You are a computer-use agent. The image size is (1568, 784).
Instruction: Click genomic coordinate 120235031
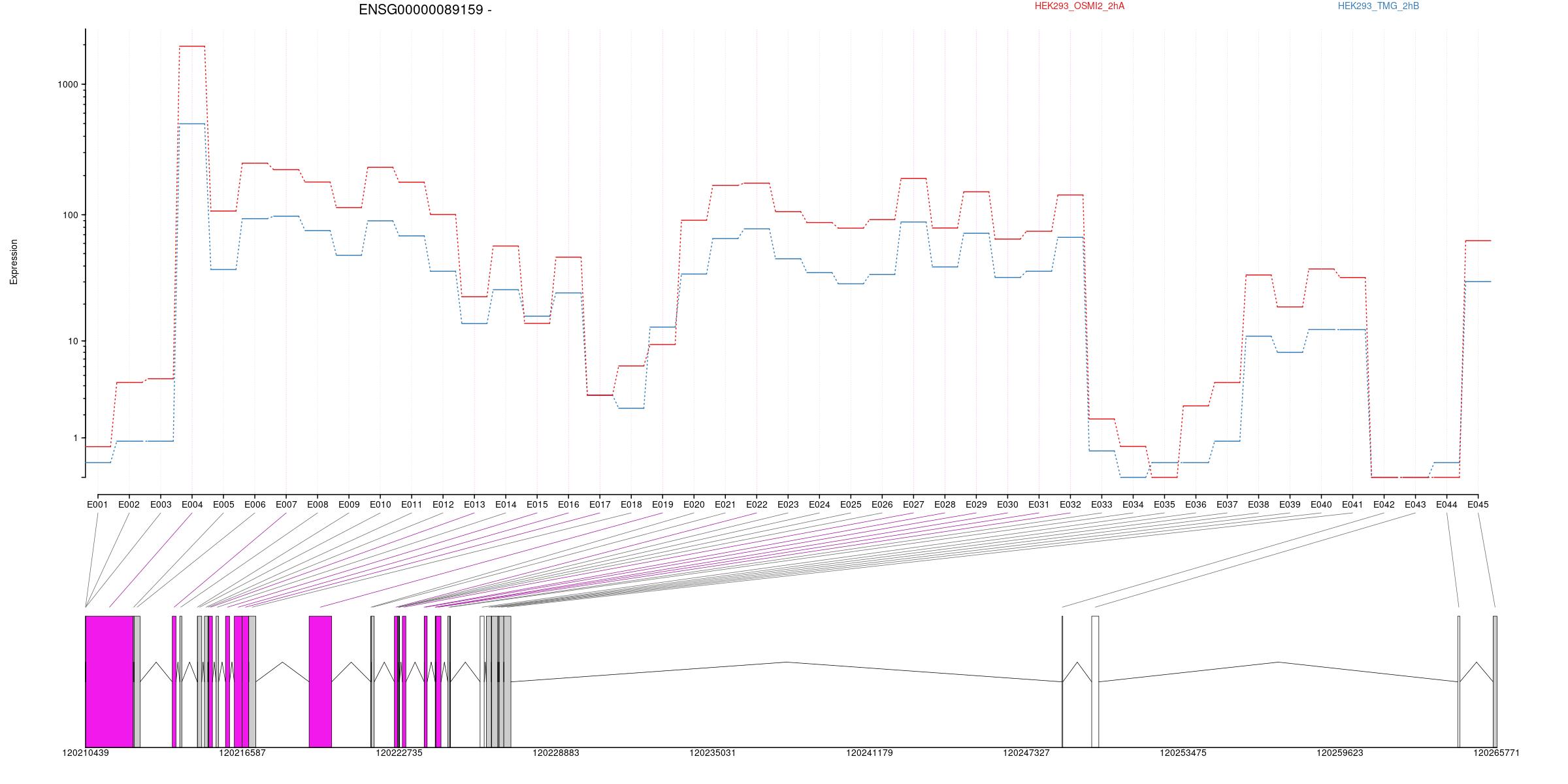tap(713, 753)
